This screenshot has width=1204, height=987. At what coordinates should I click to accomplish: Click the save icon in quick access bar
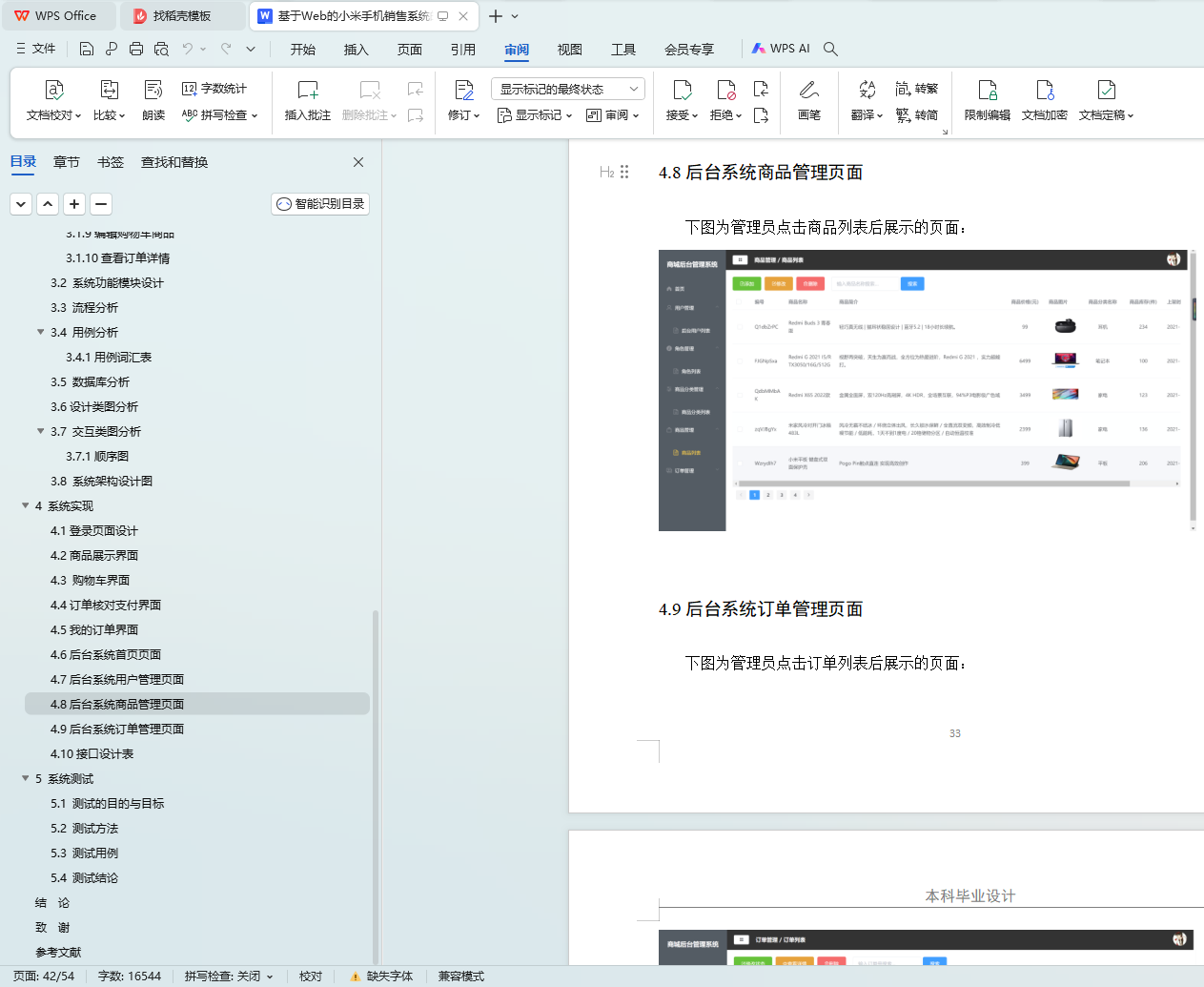[x=87, y=49]
